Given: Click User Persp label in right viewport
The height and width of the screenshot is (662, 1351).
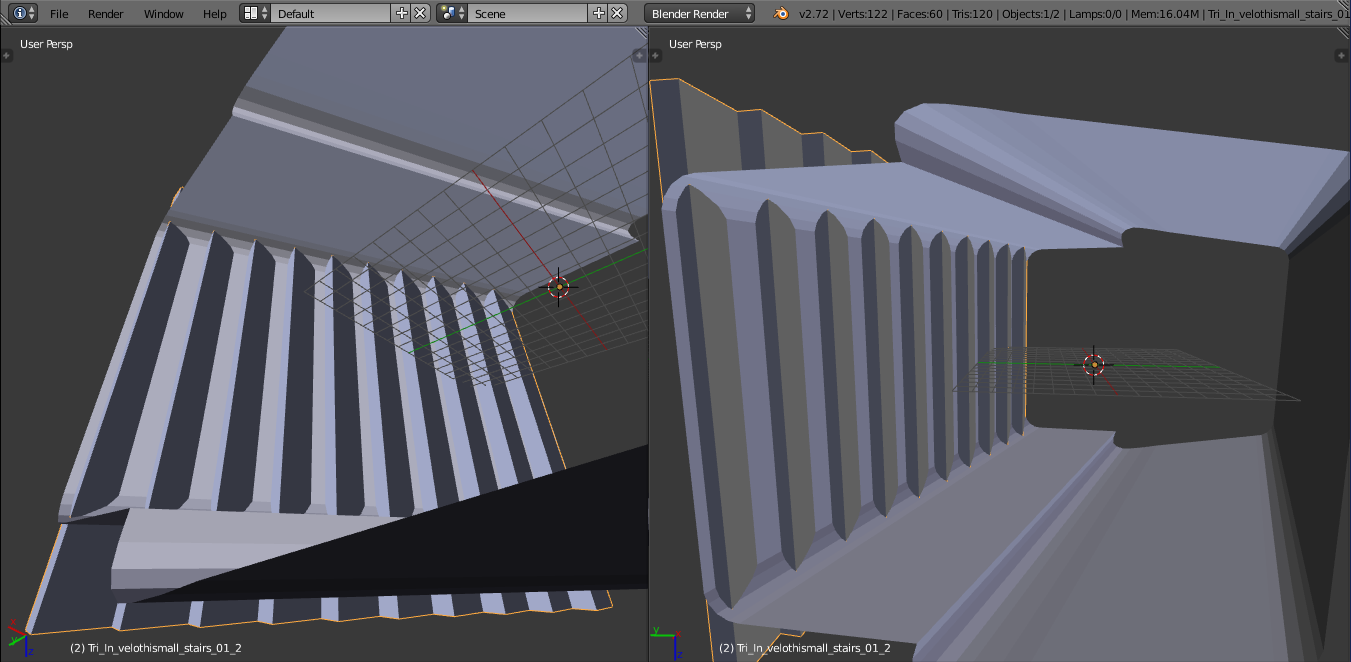Looking at the screenshot, I should click(695, 44).
